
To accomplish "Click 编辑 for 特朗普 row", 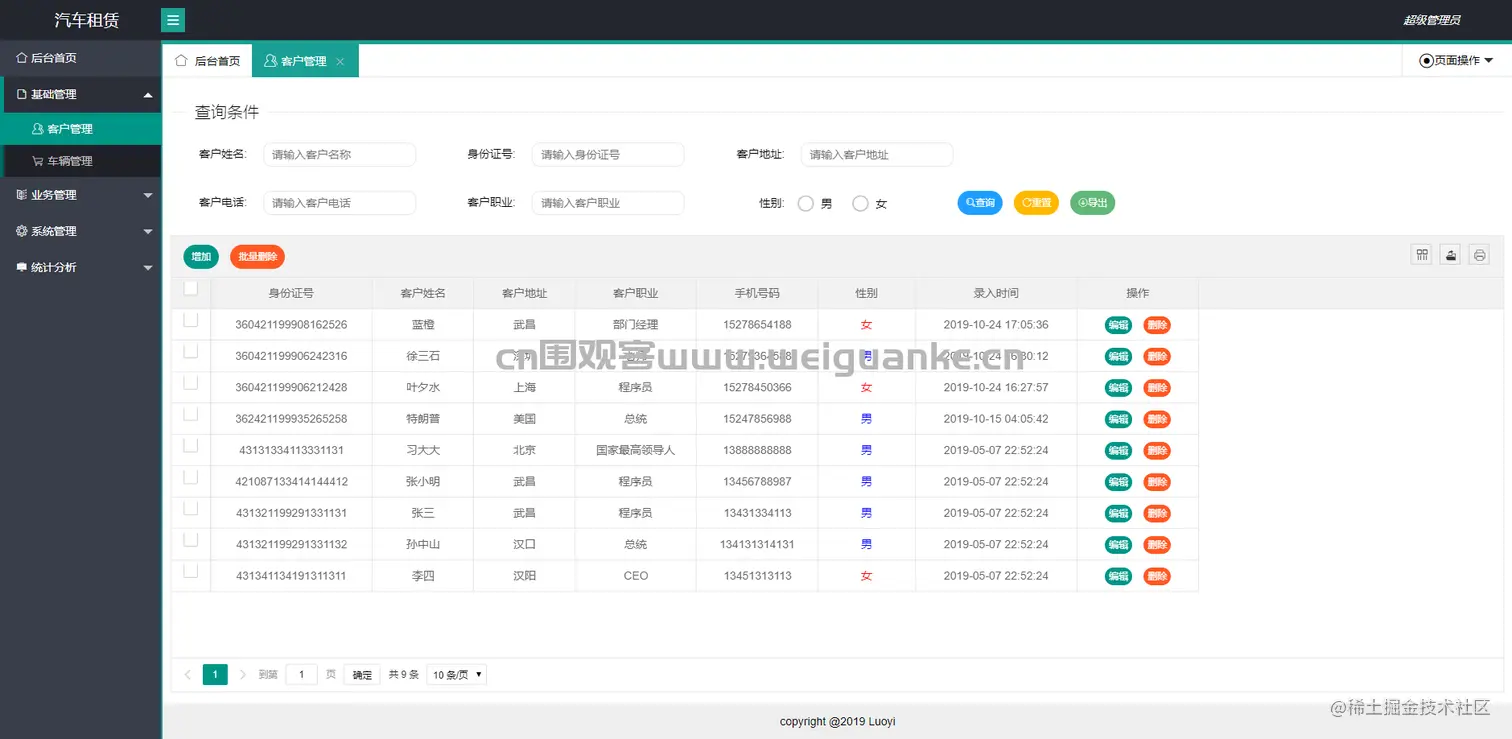I will [x=1118, y=419].
